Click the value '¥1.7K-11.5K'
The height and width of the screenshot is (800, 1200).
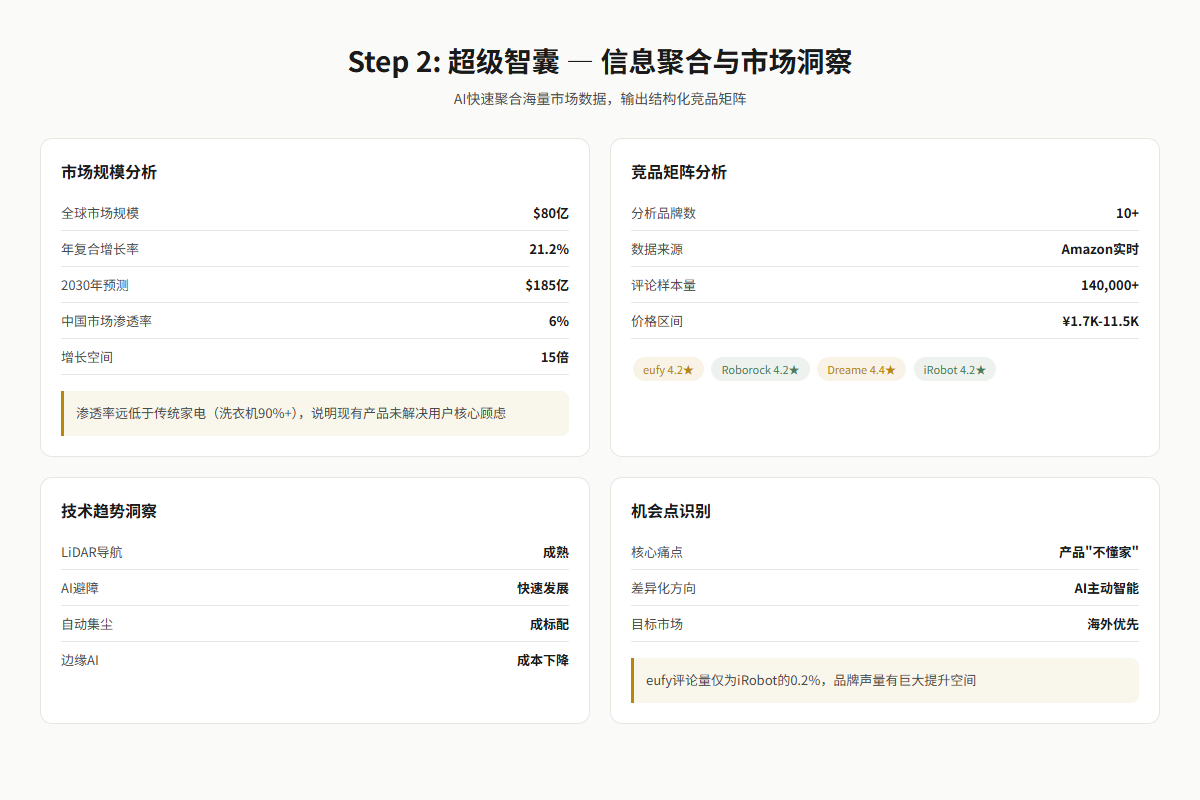(x=1100, y=321)
